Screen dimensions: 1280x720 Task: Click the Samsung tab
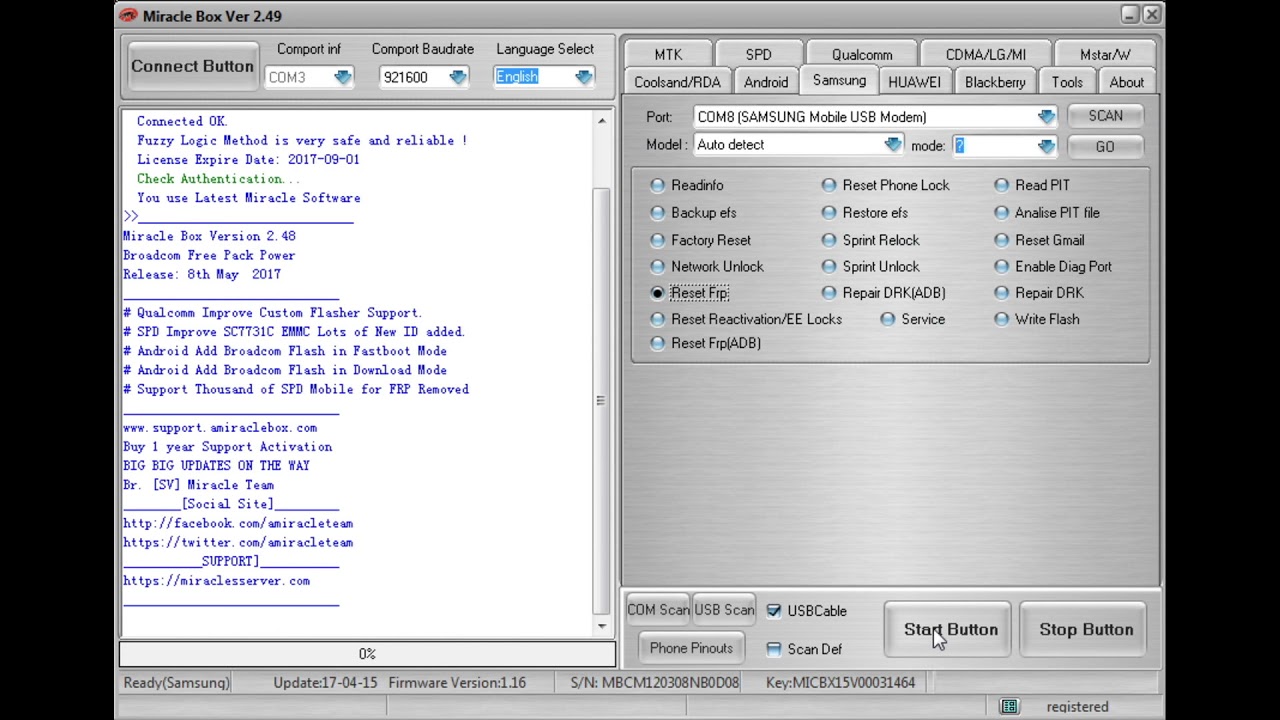coord(839,81)
